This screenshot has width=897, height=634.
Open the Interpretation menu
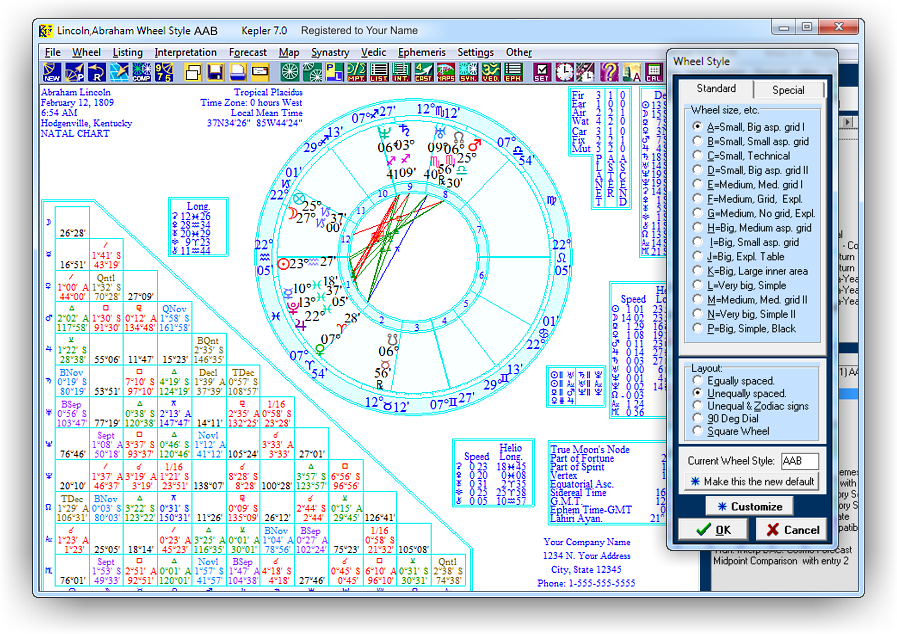click(185, 52)
